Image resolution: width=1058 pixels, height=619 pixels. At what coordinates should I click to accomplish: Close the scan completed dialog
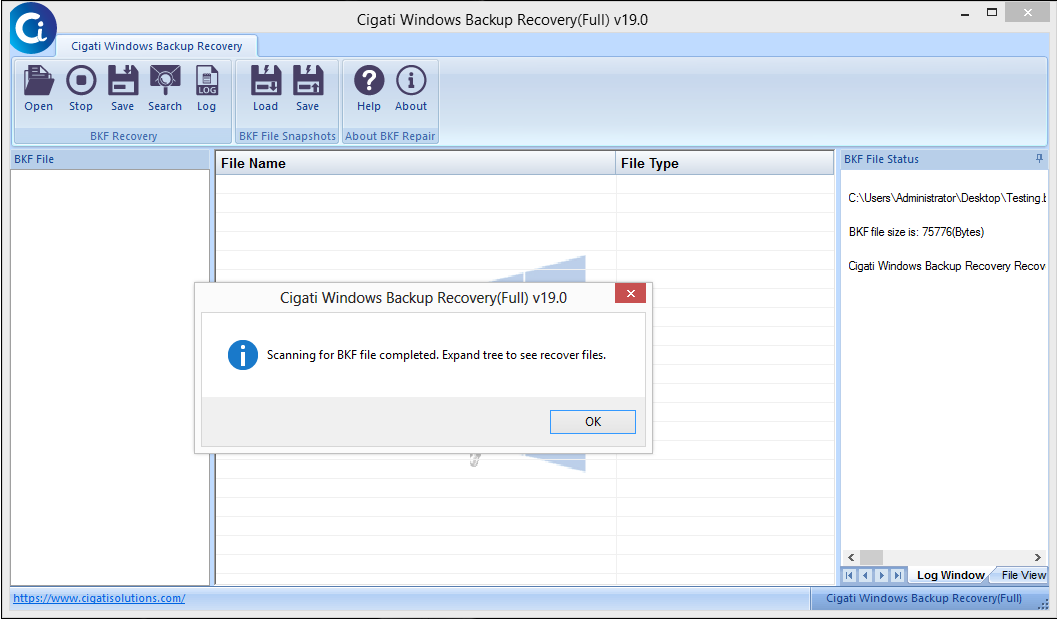pos(630,293)
